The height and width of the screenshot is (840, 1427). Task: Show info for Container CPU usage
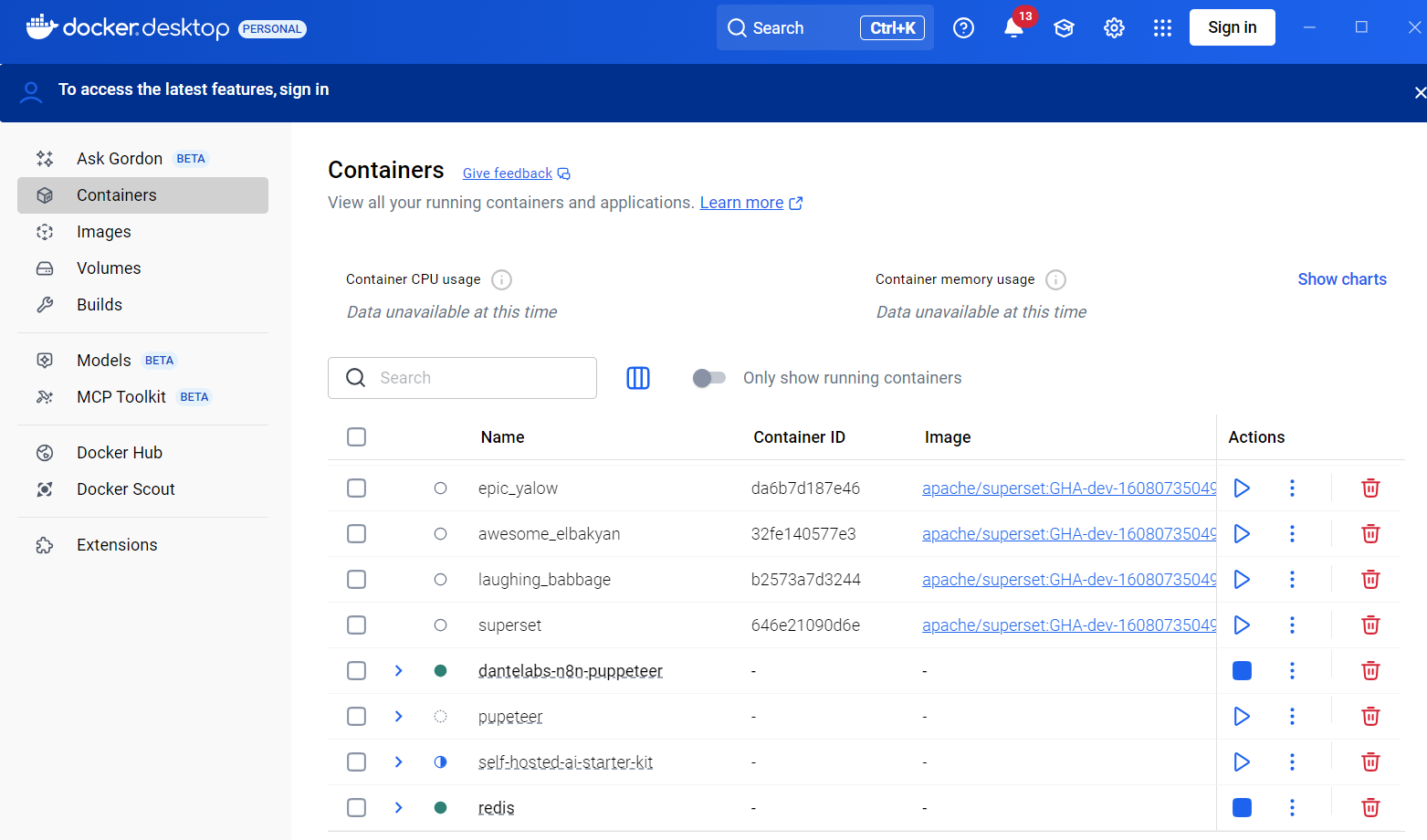[501, 279]
